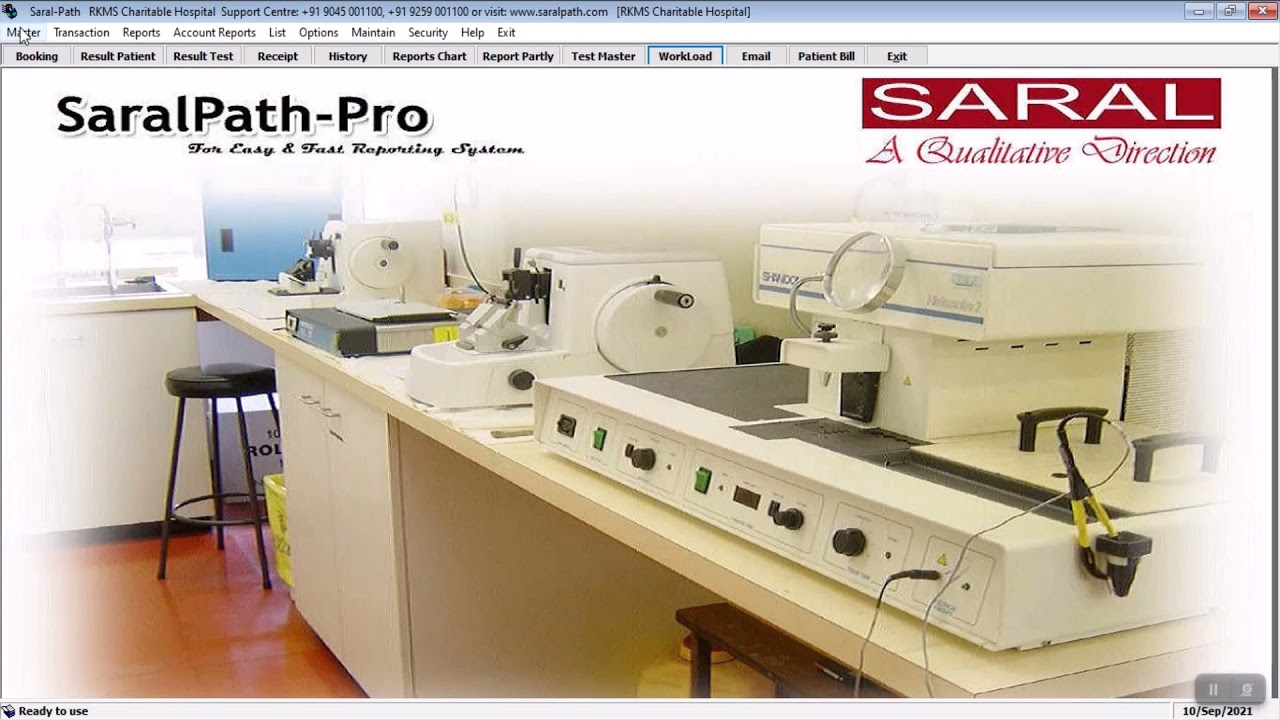This screenshot has height=720, width=1280.
Task: Click the status bar application icon
Action: (8, 711)
